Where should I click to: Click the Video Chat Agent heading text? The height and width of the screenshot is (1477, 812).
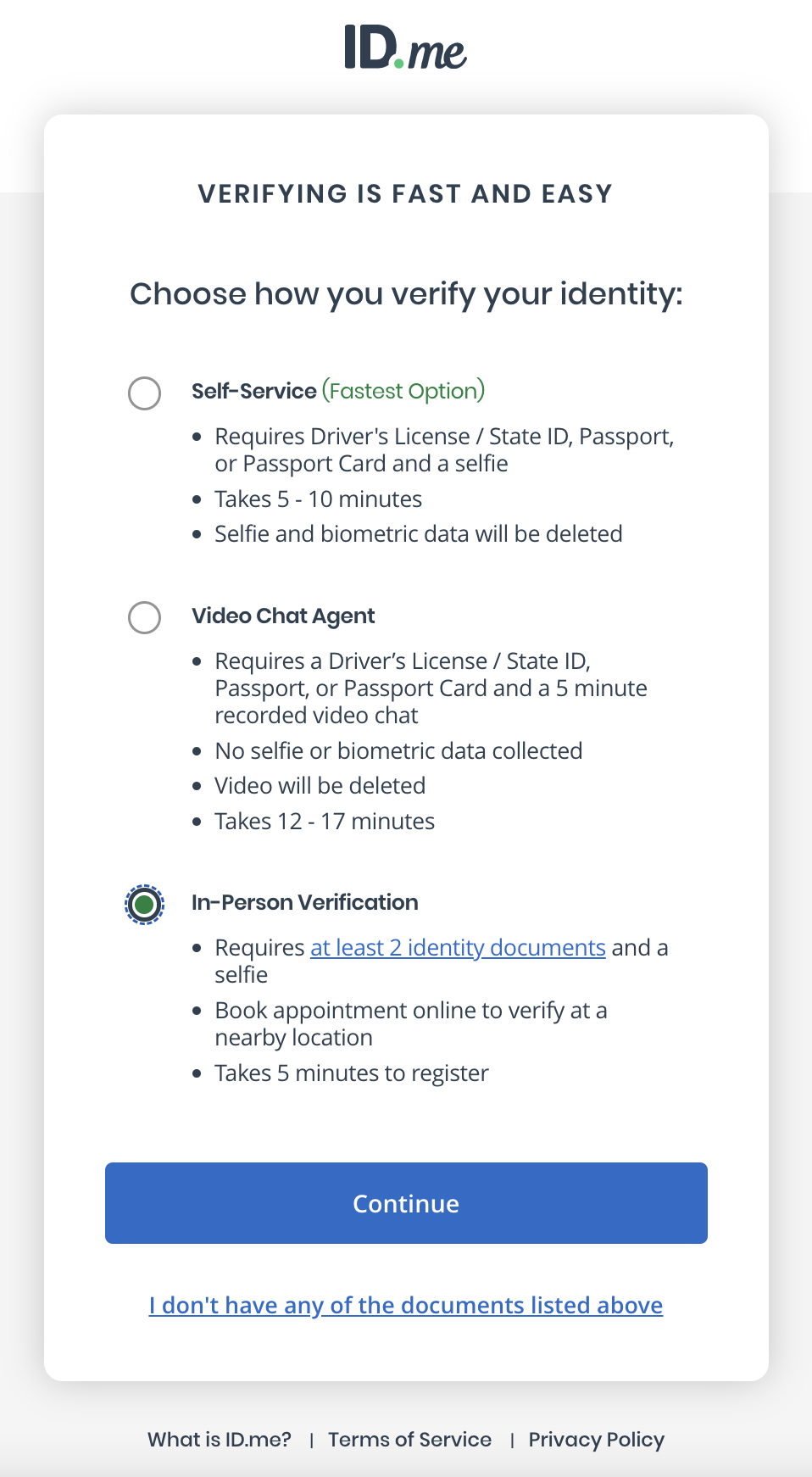[x=282, y=616]
